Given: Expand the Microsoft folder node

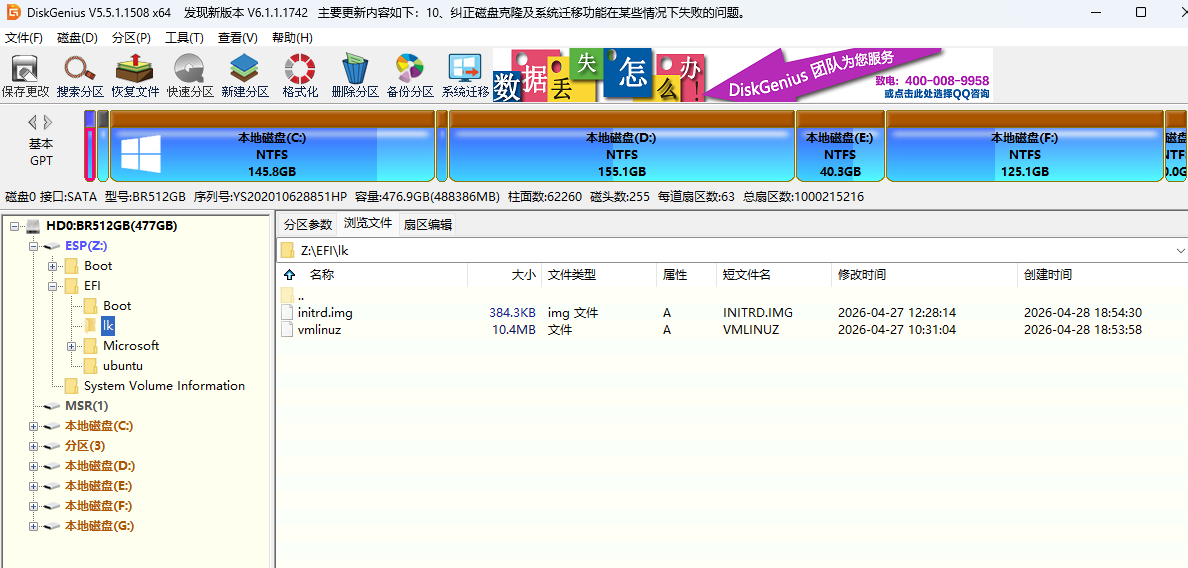Looking at the screenshot, I should [x=72, y=346].
